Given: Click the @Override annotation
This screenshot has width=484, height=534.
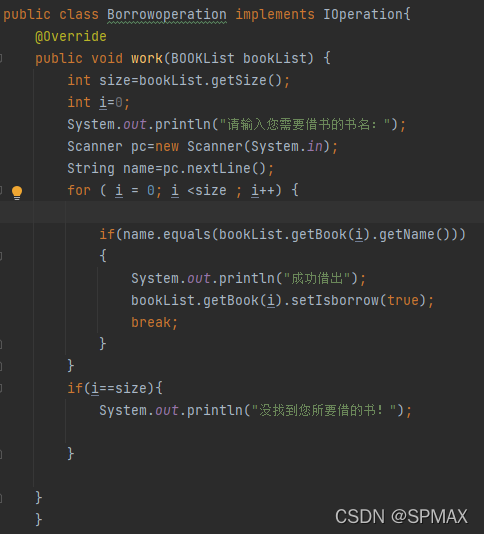Looking at the screenshot, I should 71,36.
